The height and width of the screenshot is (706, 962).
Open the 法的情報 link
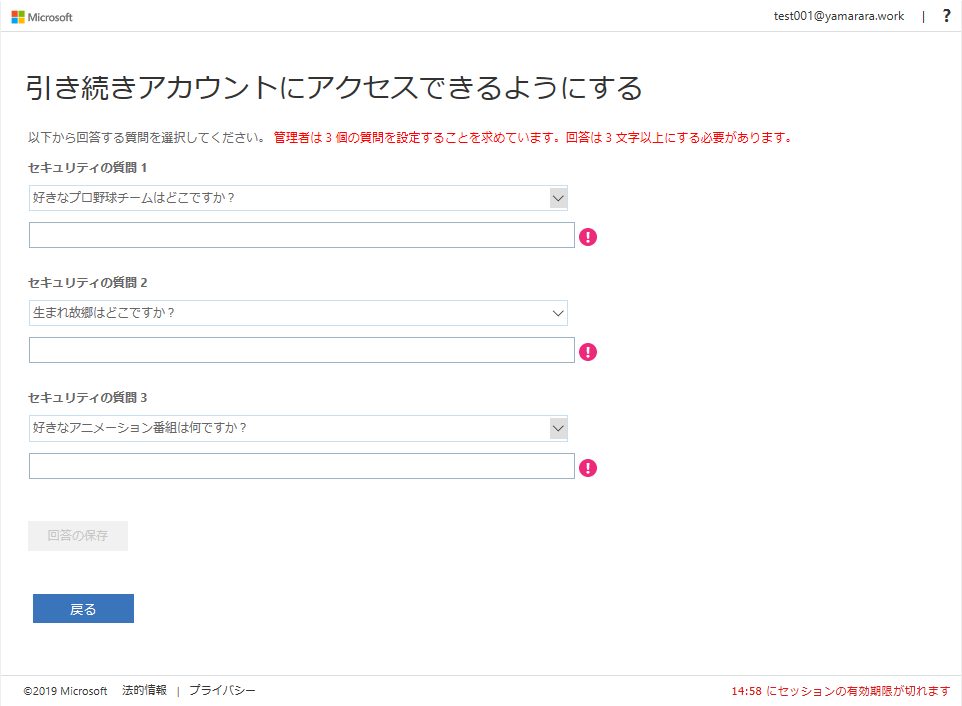(x=144, y=690)
